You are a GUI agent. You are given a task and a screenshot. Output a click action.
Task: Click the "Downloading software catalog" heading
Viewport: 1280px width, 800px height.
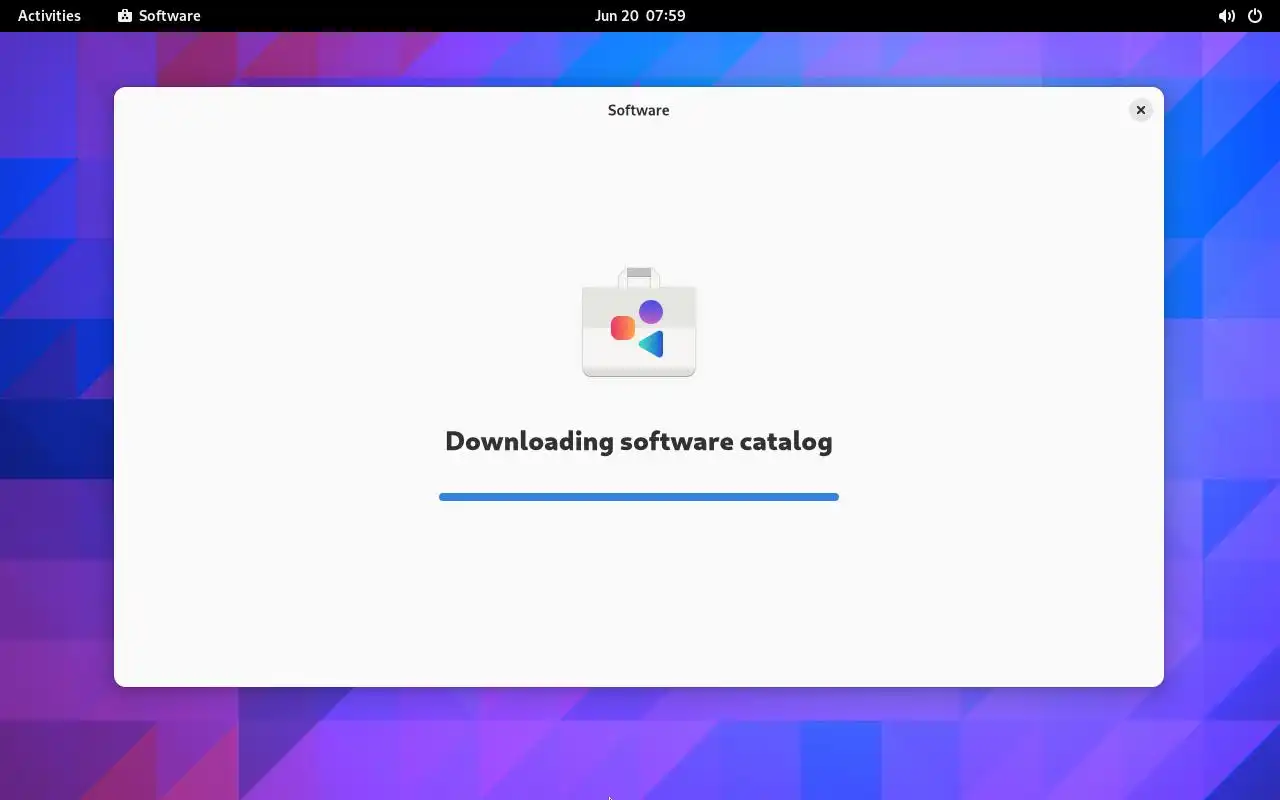pos(639,441)
